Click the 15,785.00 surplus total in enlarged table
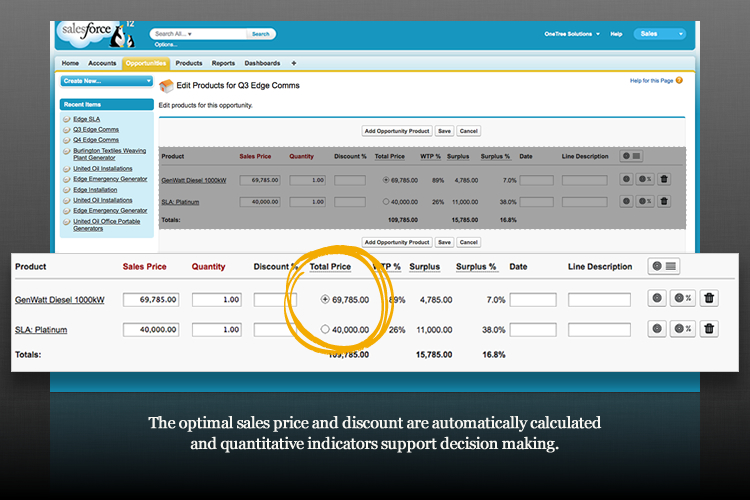This screenshot has height=500, width=750. tap(434, 355)
